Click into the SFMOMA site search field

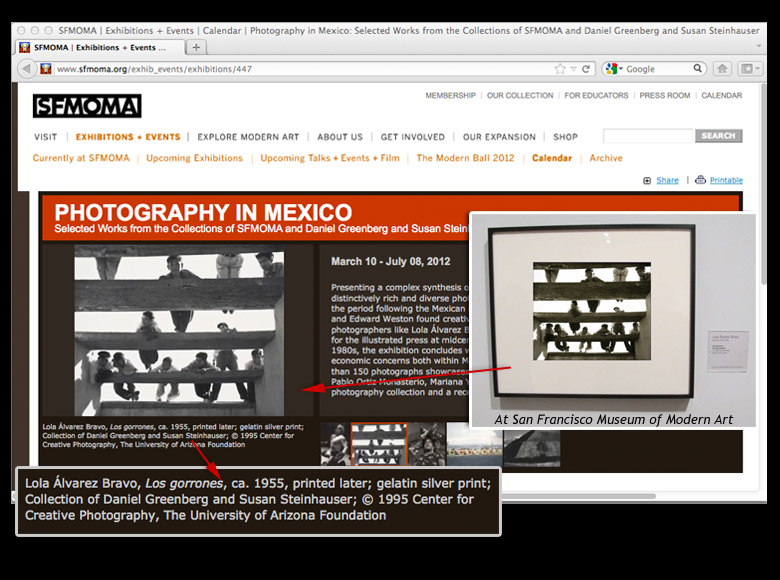648,136
